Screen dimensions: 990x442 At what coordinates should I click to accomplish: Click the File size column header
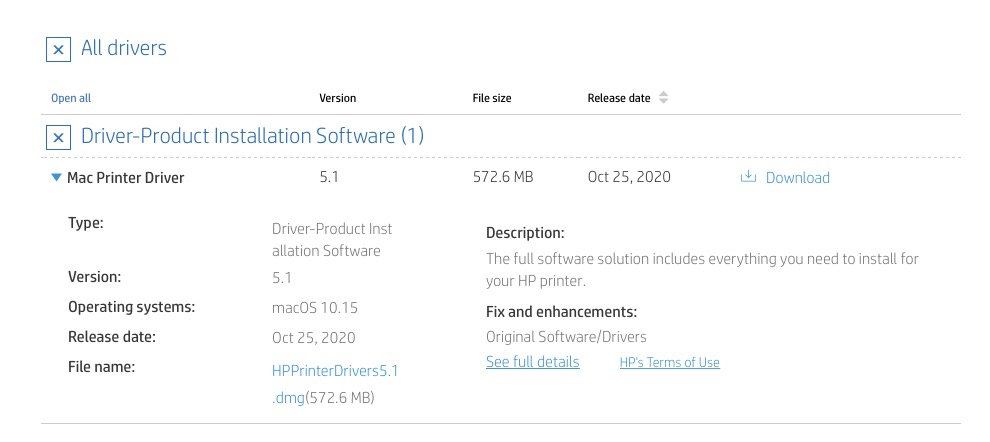tap(492, 98)
